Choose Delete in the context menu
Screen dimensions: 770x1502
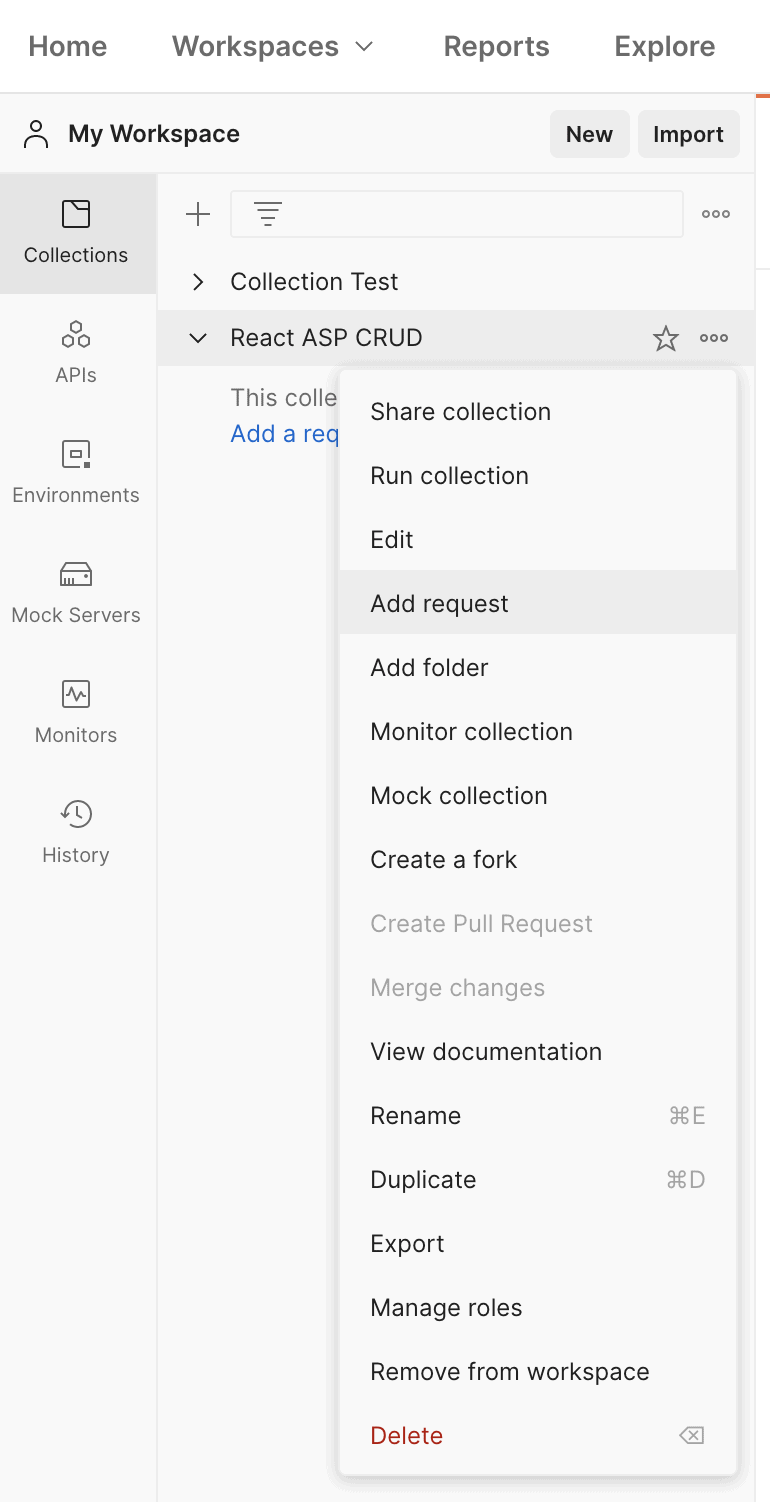click(538, 1435)
